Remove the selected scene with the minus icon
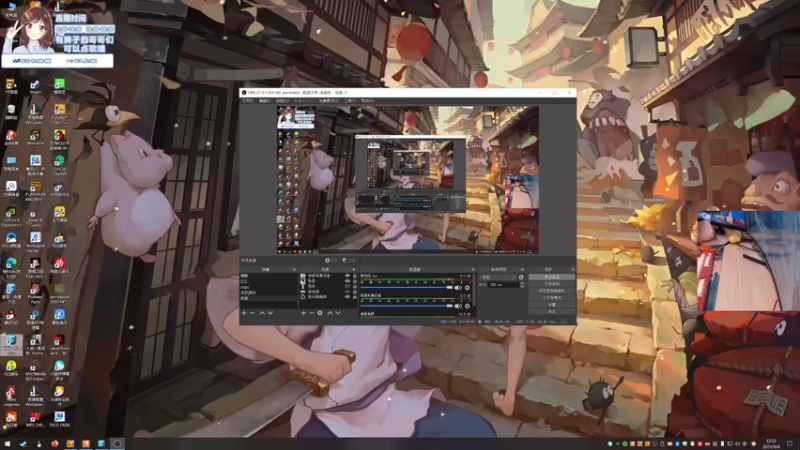 pos(253,313)
